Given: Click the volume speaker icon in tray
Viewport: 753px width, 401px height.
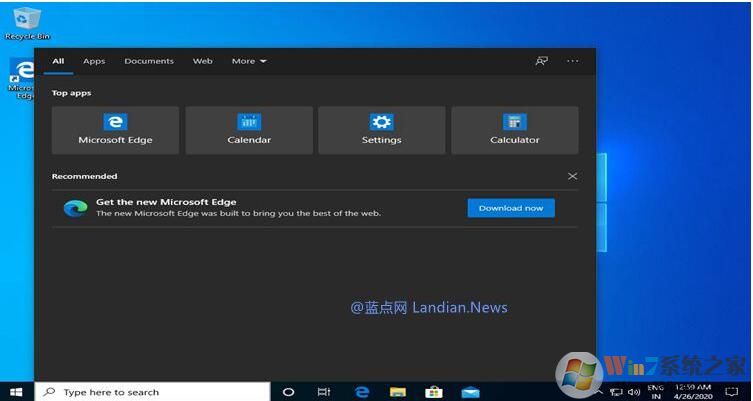Looking at the screenshot, I should pos(634,392).
